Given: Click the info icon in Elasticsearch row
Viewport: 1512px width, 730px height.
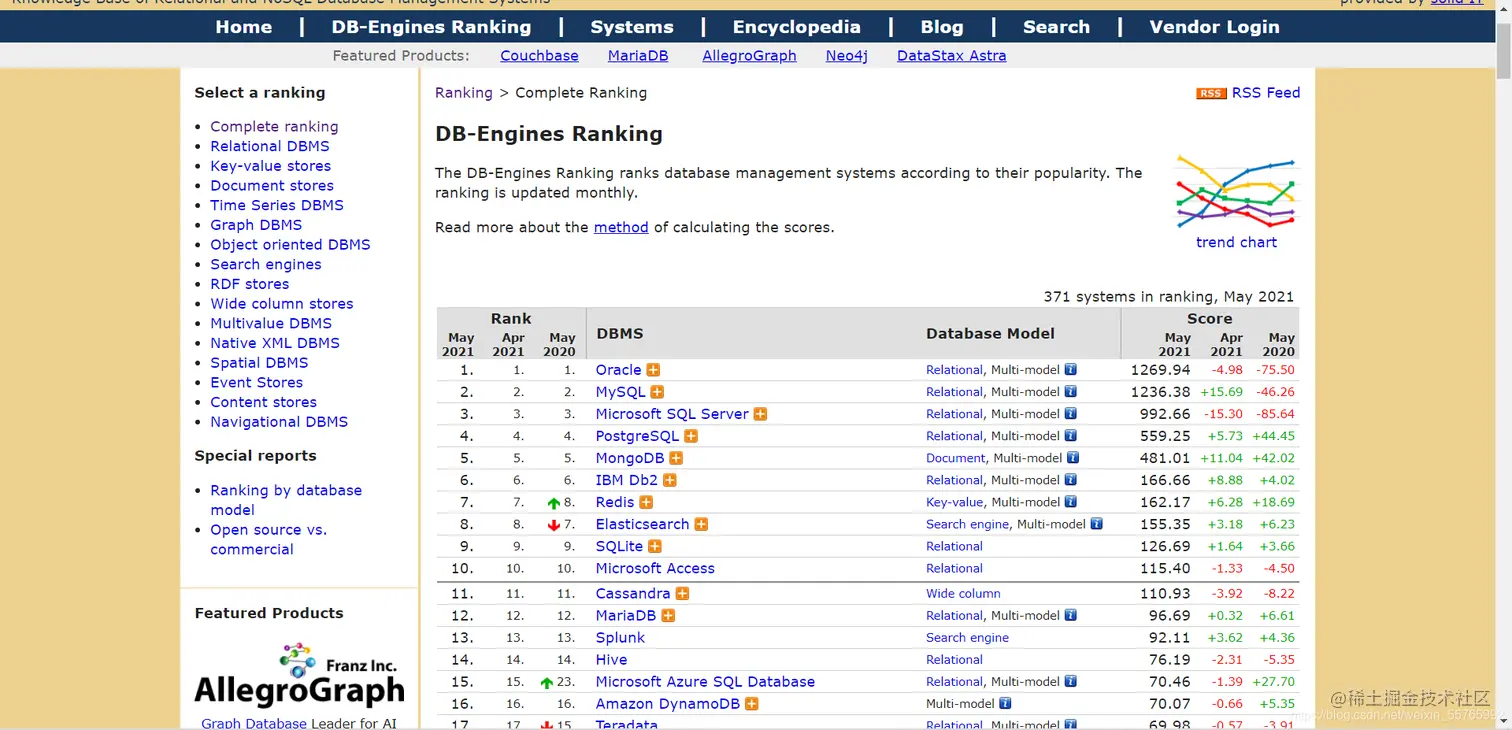Looking at the screenshot, I should [x=1097, y=524].
